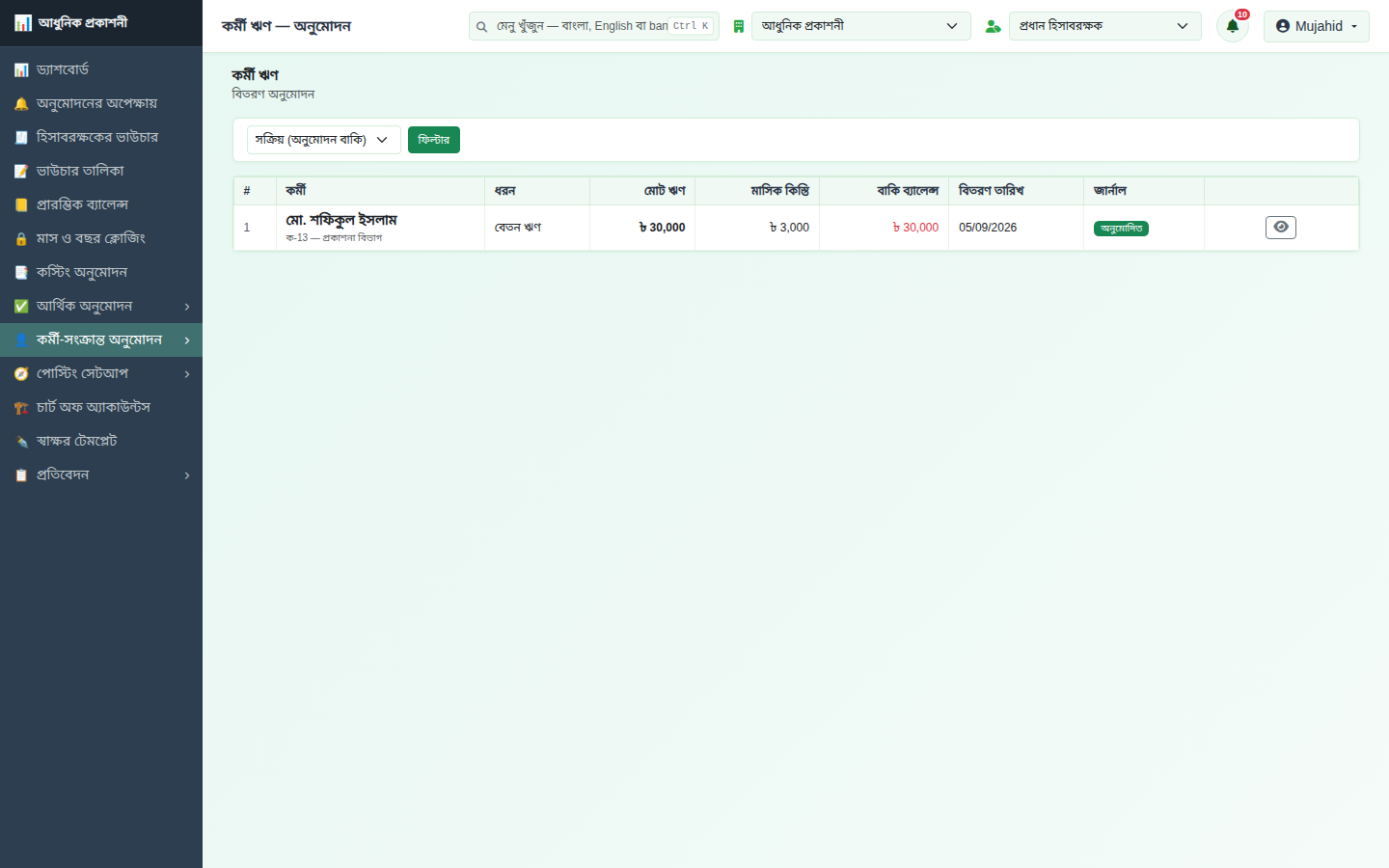View loan details for মো. শফিকুল ইসলাম
The height and width of the screenshot is (868, 1389).
point(1281,228)
